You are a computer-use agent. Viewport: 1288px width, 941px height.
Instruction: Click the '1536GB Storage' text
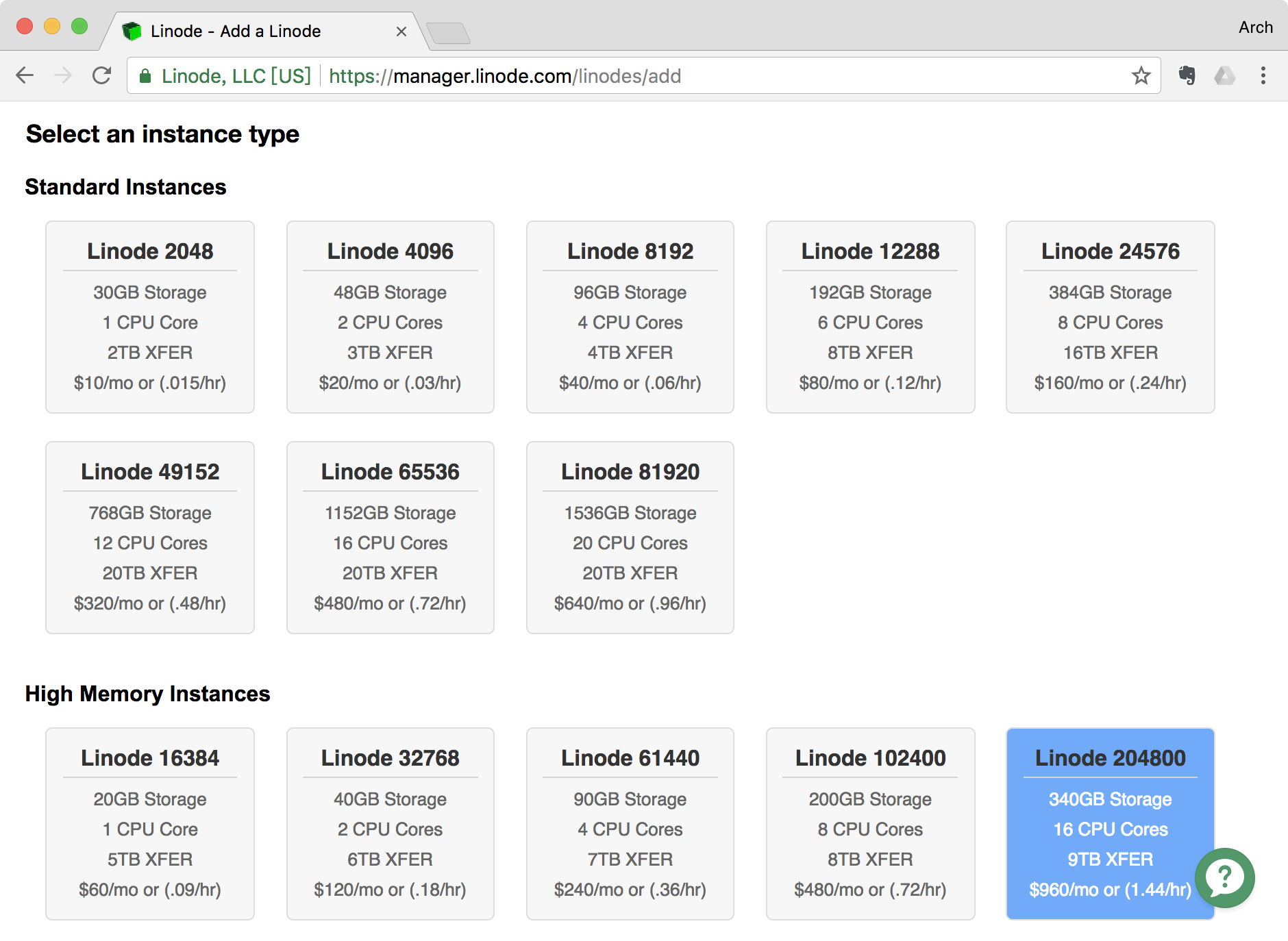(x=630, y=513)
